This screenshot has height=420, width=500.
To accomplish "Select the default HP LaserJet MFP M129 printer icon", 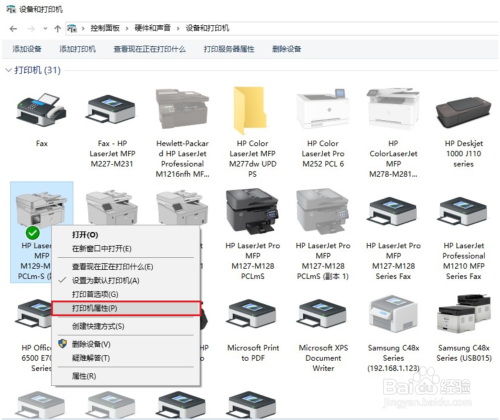I will point(41,210).
